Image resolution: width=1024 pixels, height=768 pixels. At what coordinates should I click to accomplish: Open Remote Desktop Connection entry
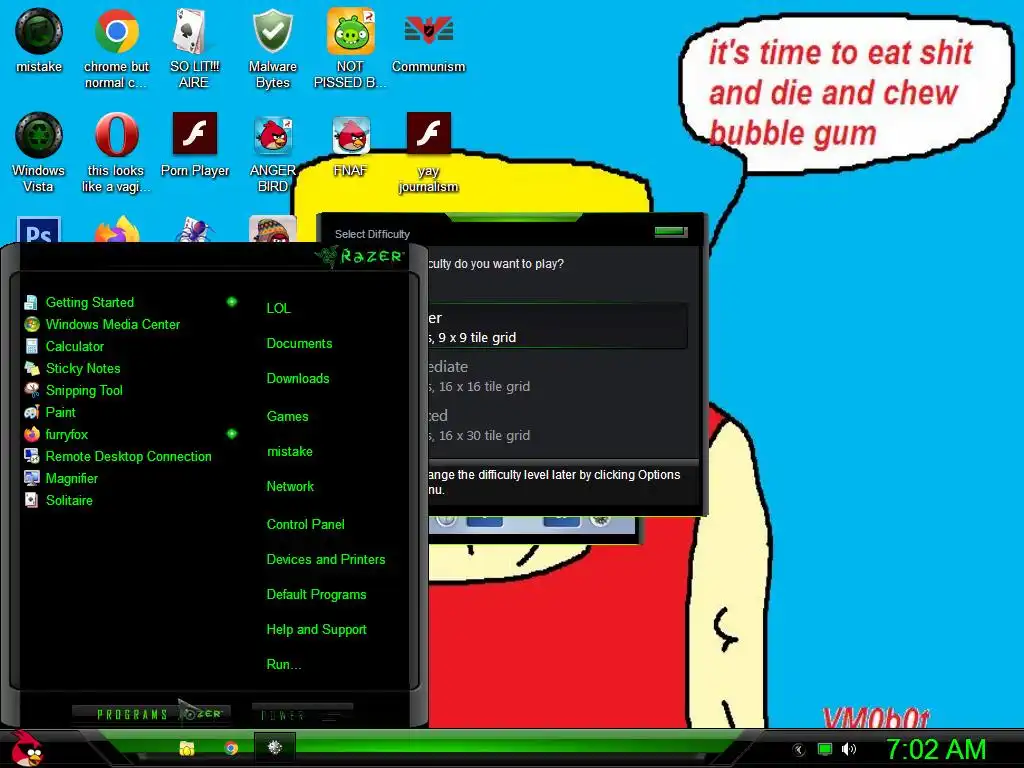118,456
